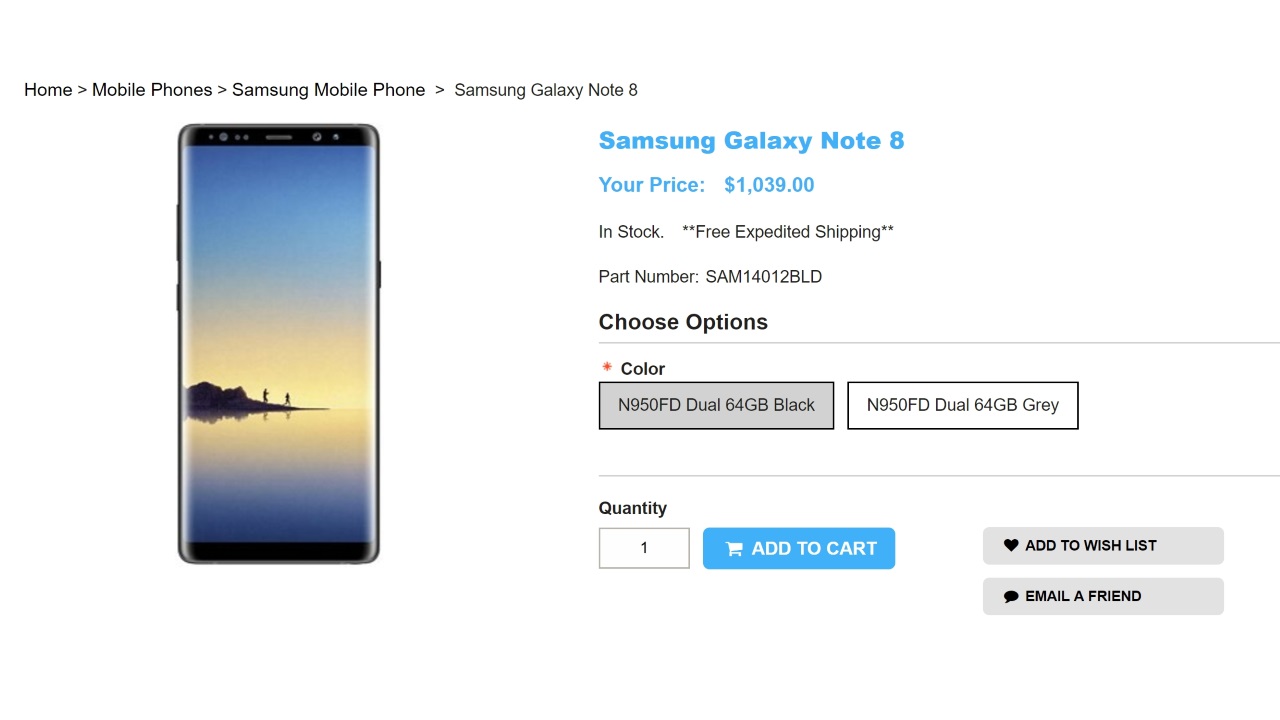Screen dimensions: 1280x720
Task: Click the heart icon for wish list
Action: tap(1011, 546)
